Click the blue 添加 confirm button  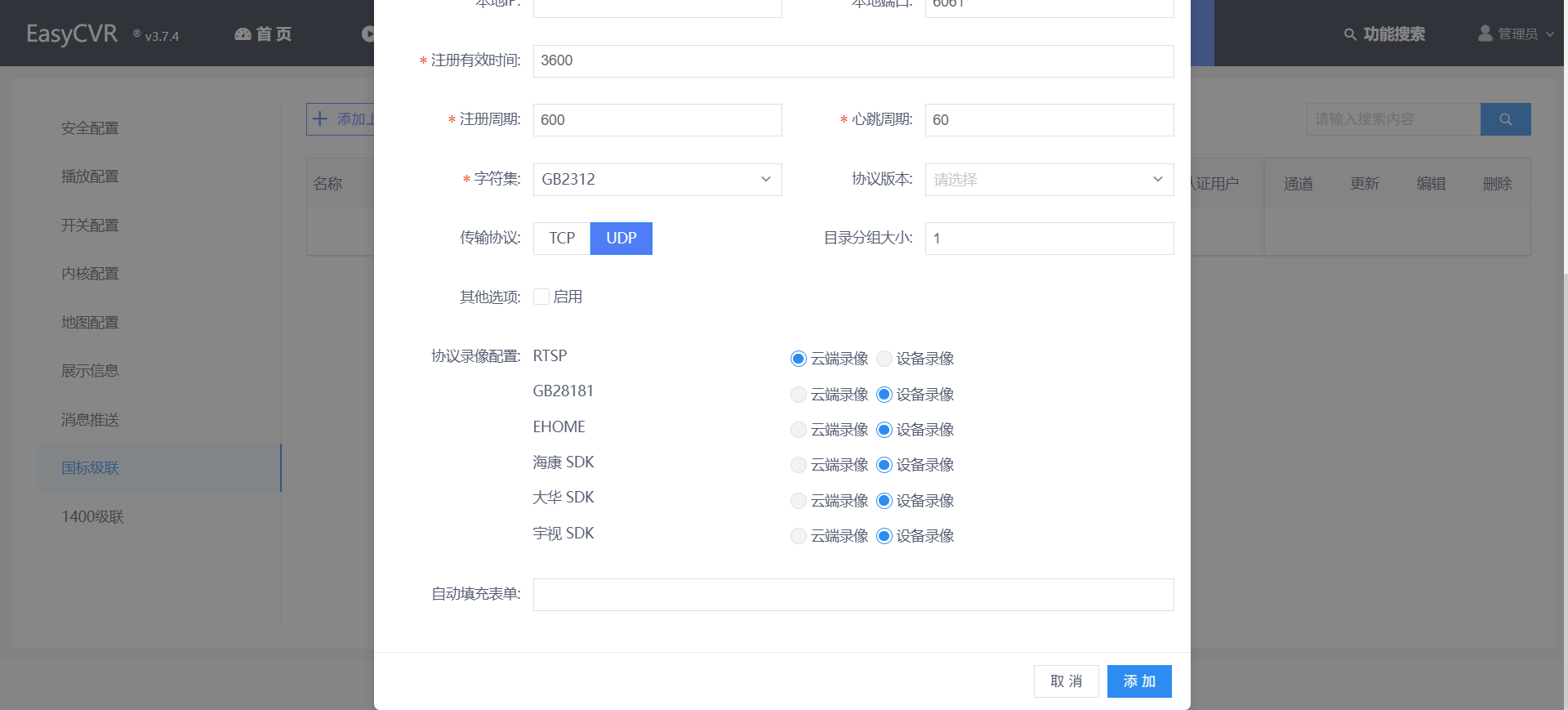(1139, 681)
